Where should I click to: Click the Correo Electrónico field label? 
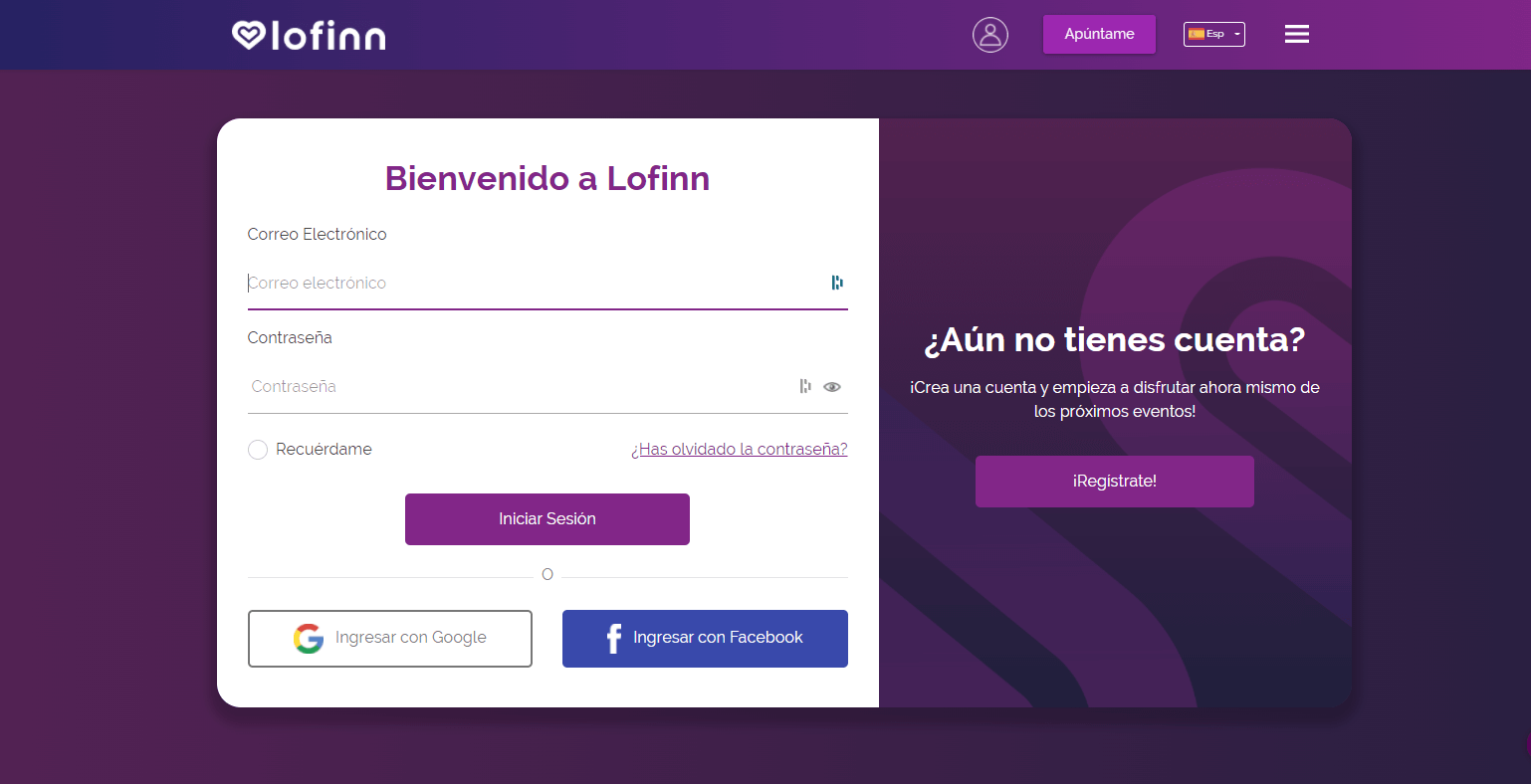click(x=317, y=235)
